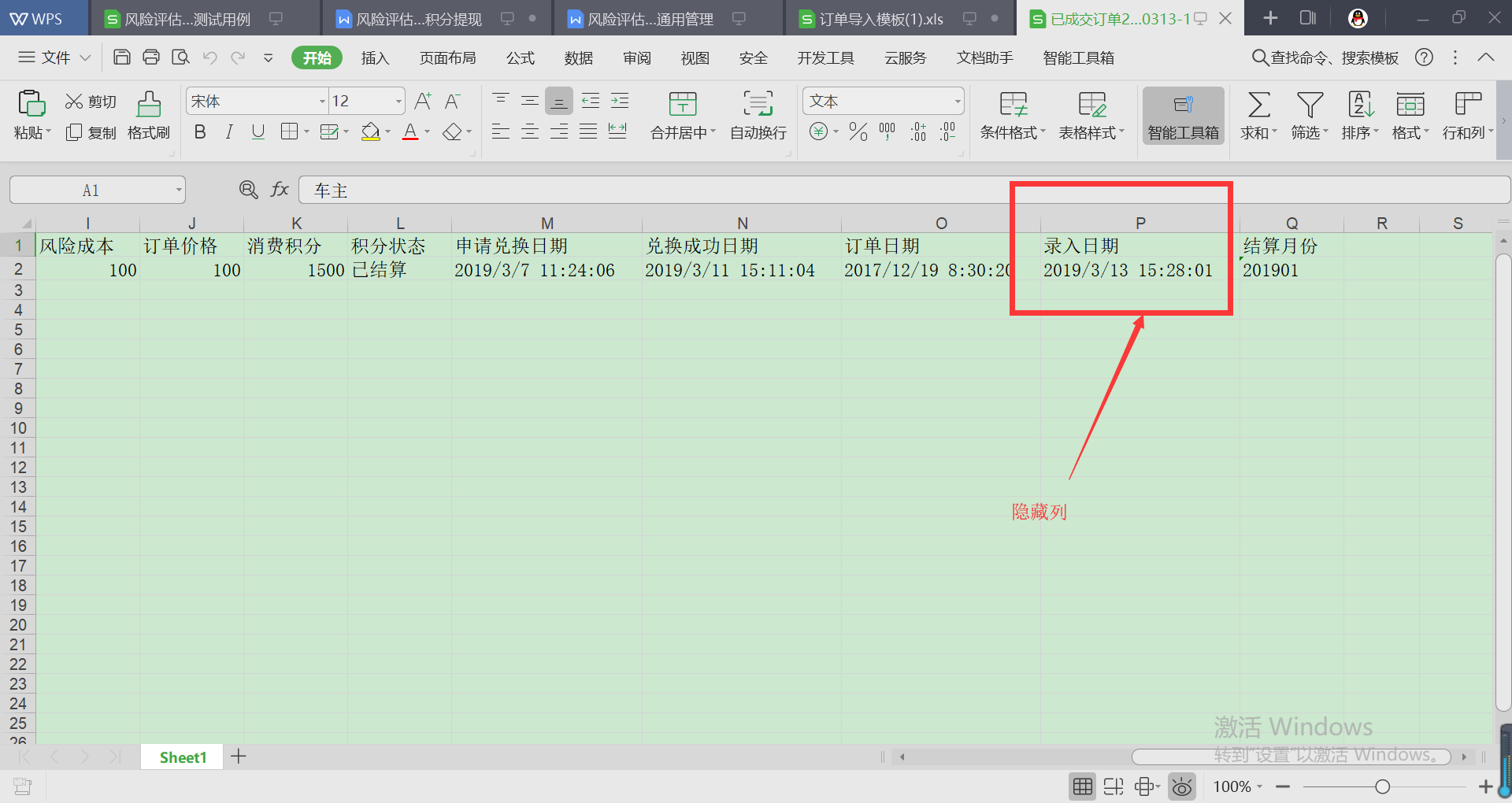Decrease font size with A- icon
This screenshot has height=803, width=1512.
(x=453, y=101)
